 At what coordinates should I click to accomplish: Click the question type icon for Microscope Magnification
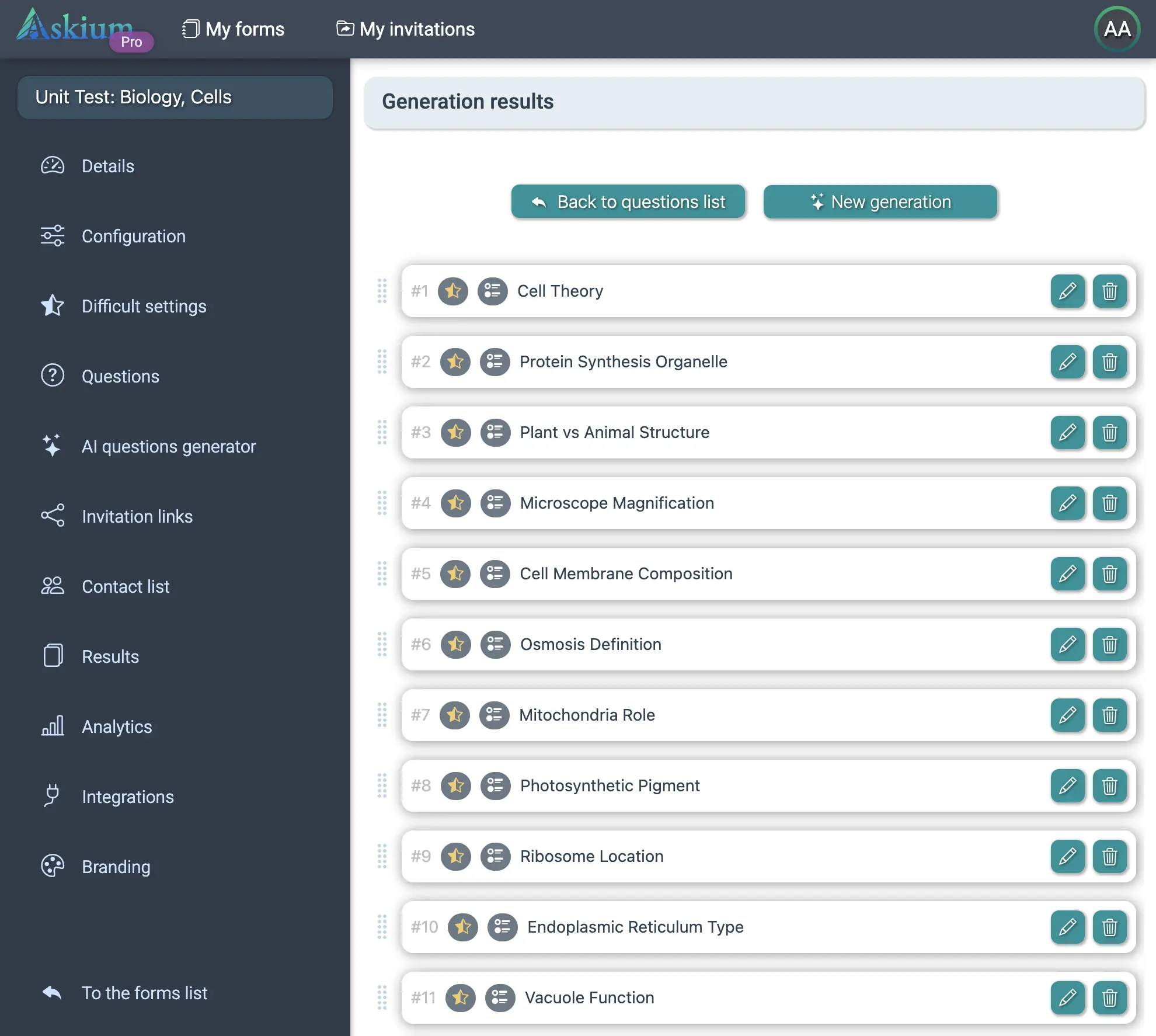[495, 503]
